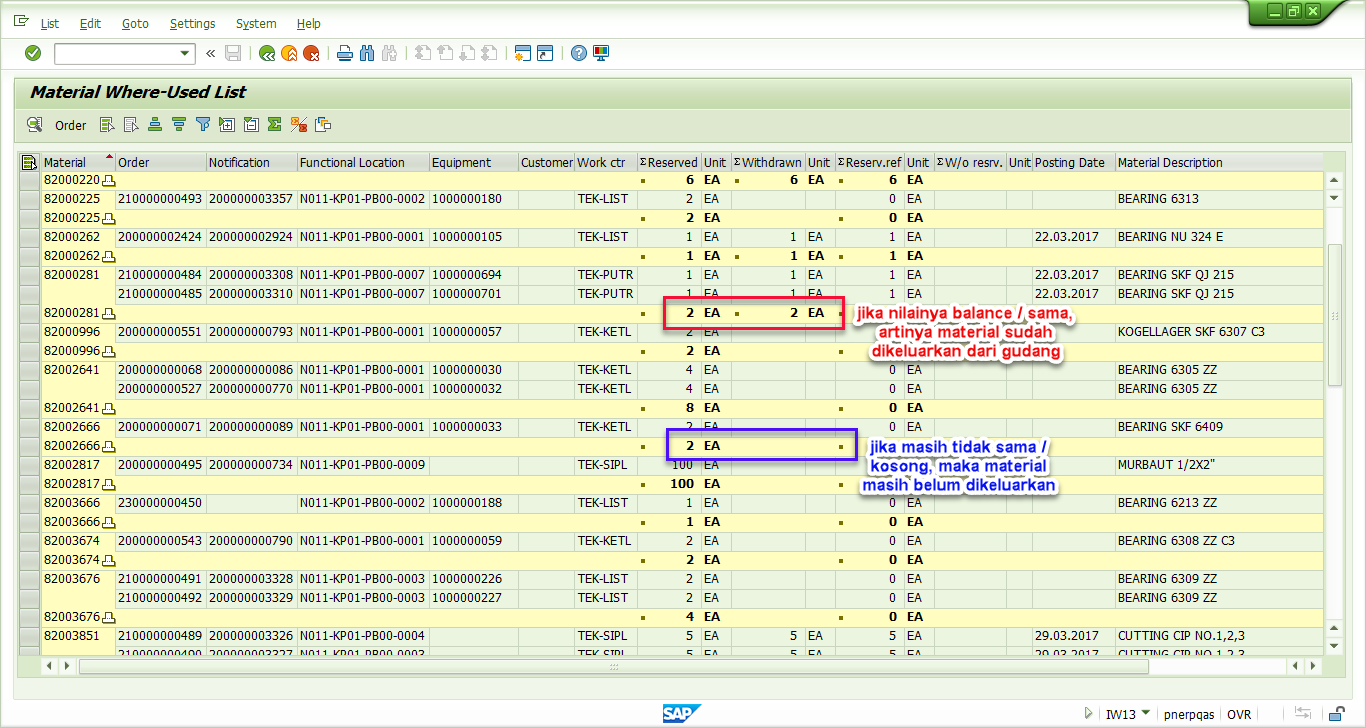The image size is (1366, 728).
Task: Click the Generate Shortcut icon
Action: tap(545, 53)
